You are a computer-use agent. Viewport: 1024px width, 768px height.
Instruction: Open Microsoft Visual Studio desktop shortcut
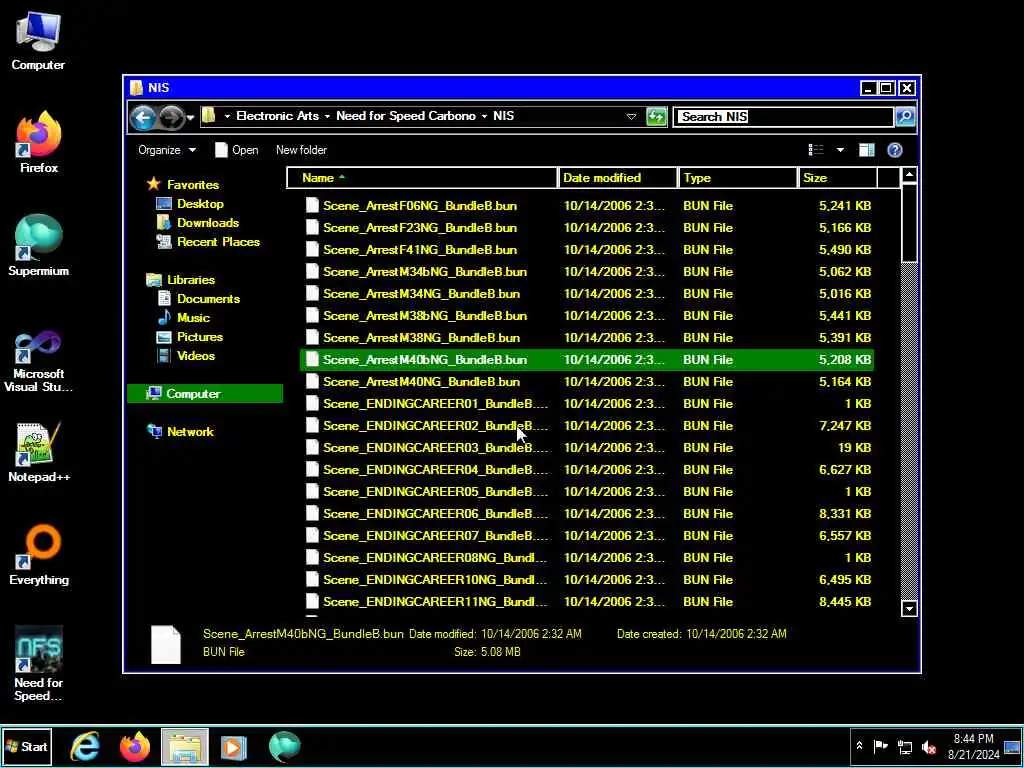[39, 361]
